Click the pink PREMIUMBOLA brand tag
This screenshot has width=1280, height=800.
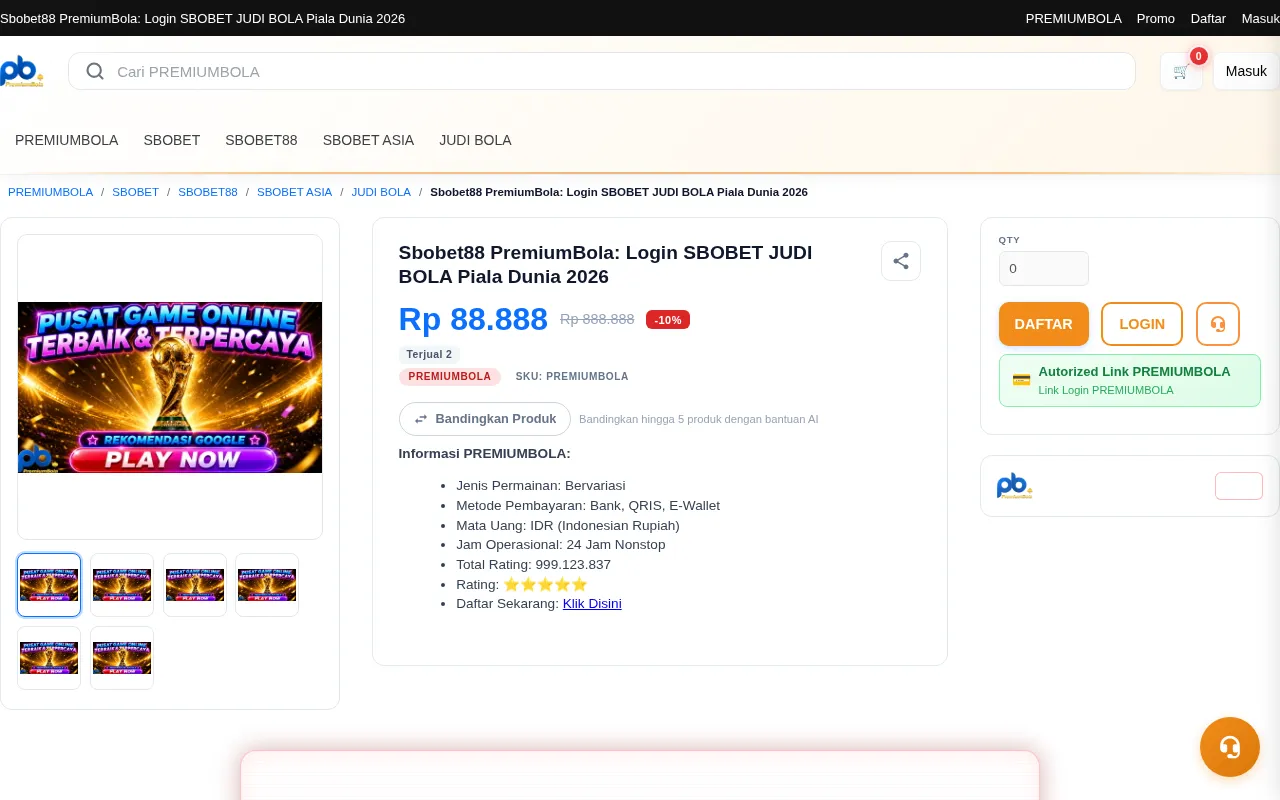(x=450, y=377)
